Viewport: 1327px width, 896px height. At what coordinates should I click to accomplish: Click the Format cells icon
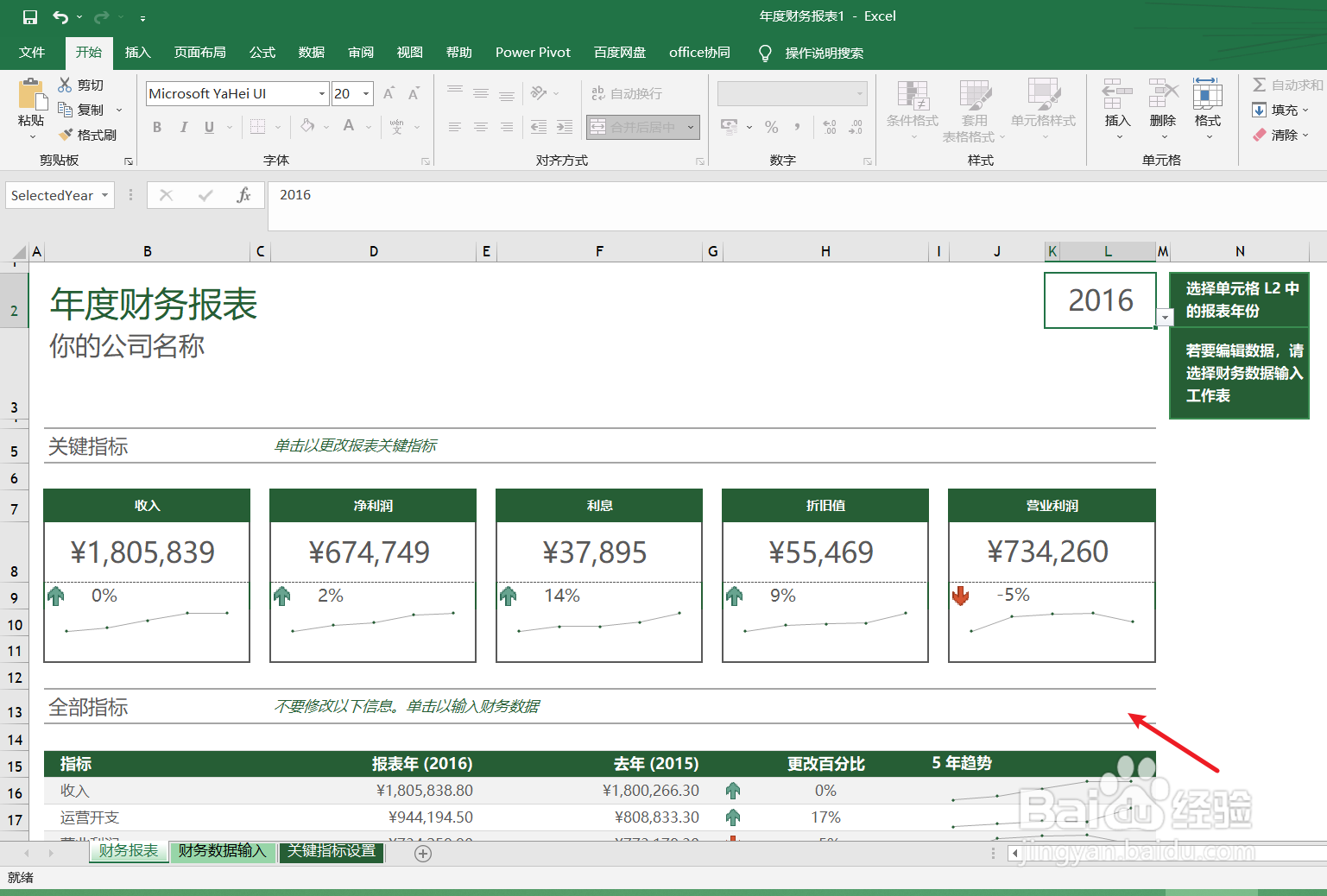(1208, 93)
